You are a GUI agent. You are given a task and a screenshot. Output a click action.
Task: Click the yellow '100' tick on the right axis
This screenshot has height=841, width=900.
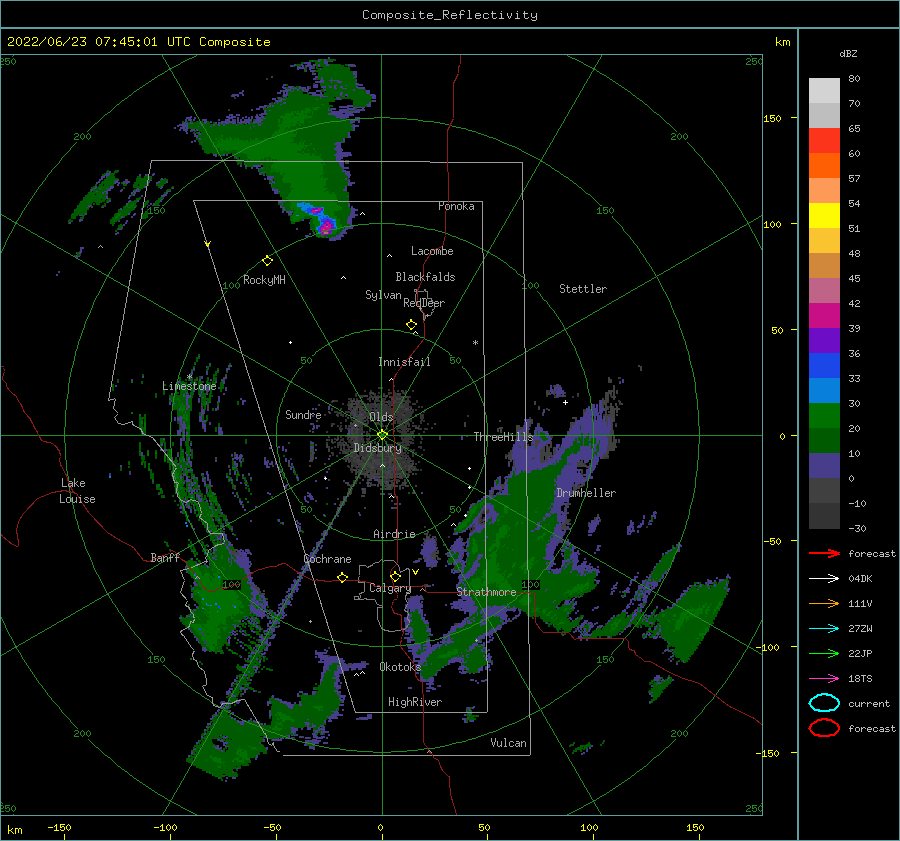tap(772, 224)
